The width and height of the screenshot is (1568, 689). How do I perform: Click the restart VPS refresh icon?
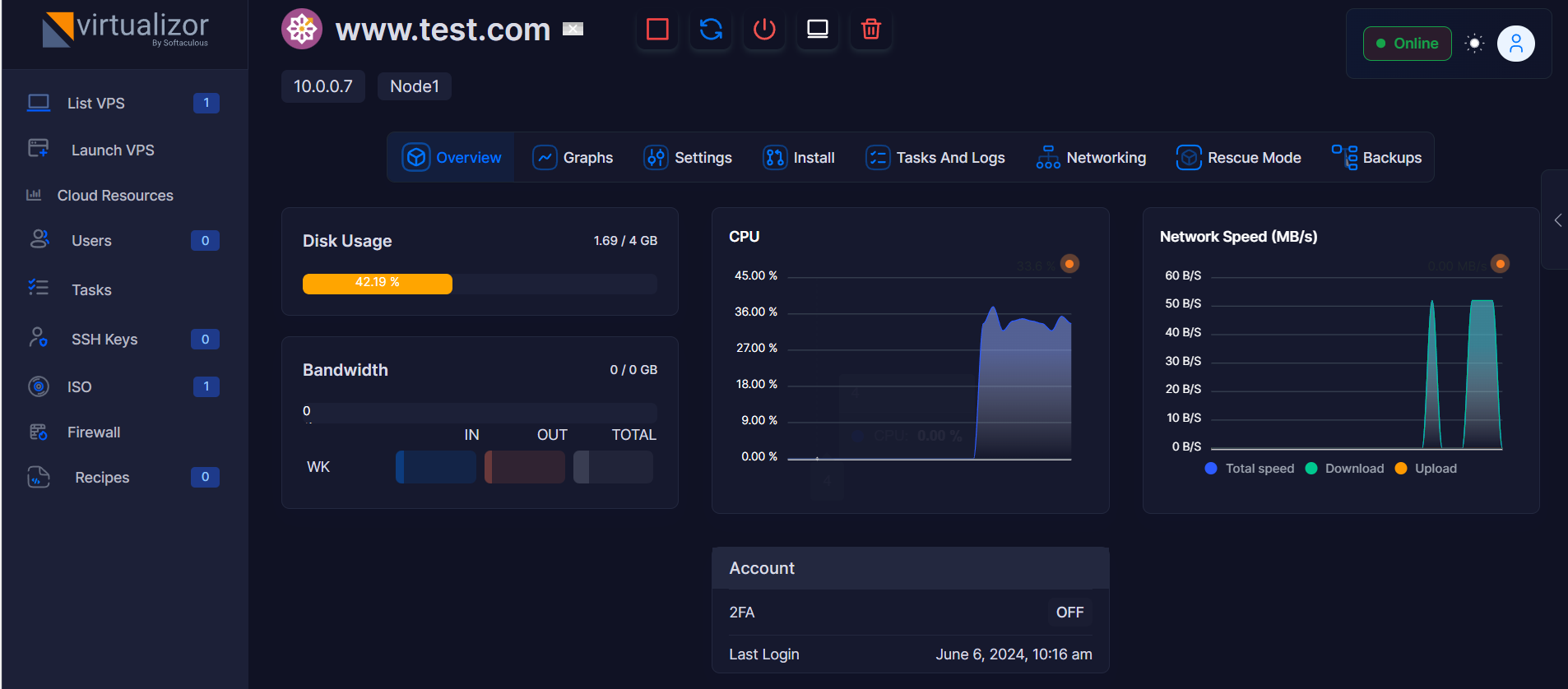(x=711, y=30)
